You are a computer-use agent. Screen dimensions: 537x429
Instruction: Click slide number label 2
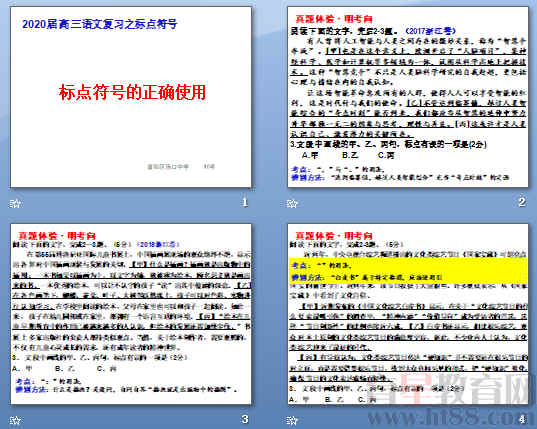[522, 202]
